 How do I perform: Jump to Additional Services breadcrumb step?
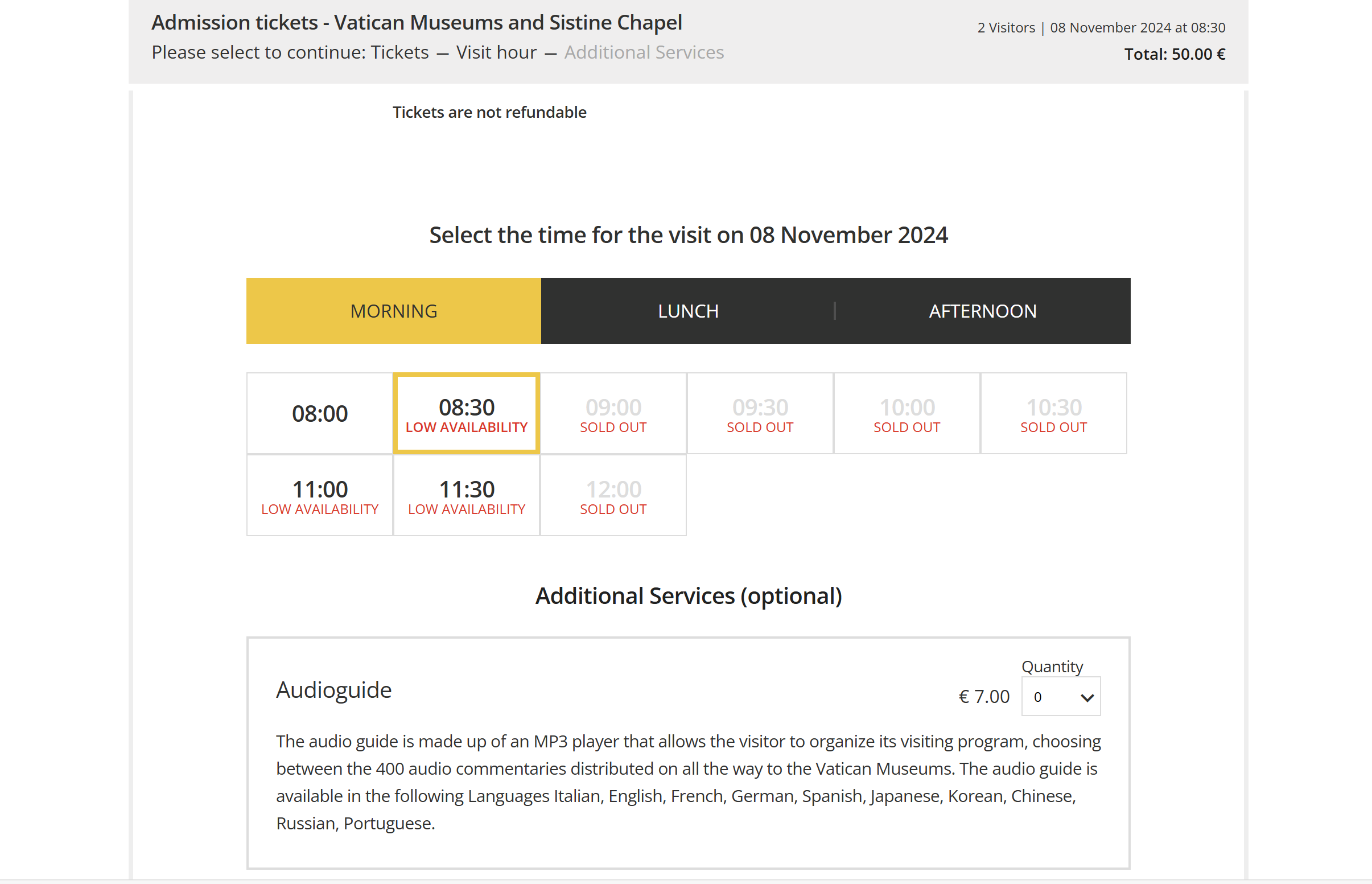point(643,52)
